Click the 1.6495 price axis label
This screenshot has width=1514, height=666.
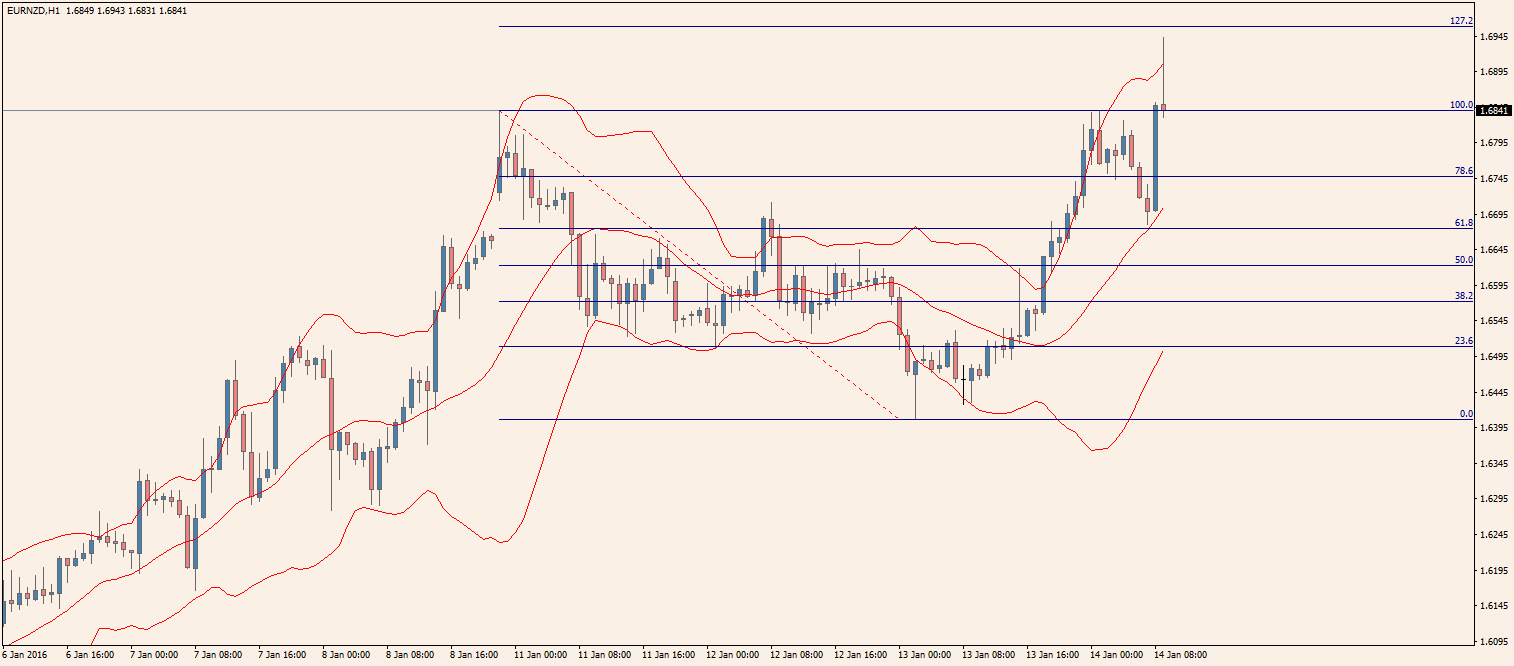[x=1495, y=356]
